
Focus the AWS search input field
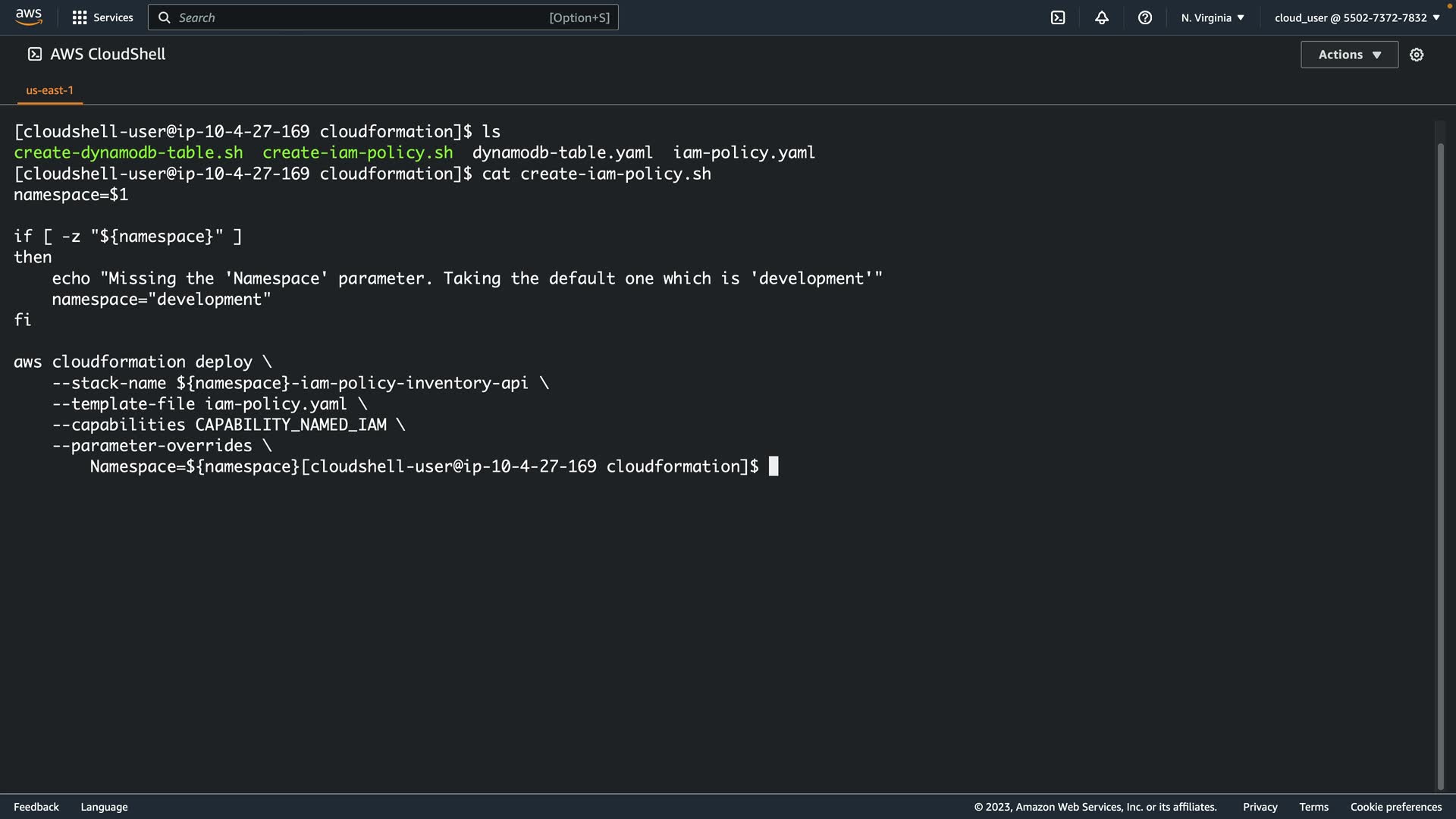click(364, 17)
